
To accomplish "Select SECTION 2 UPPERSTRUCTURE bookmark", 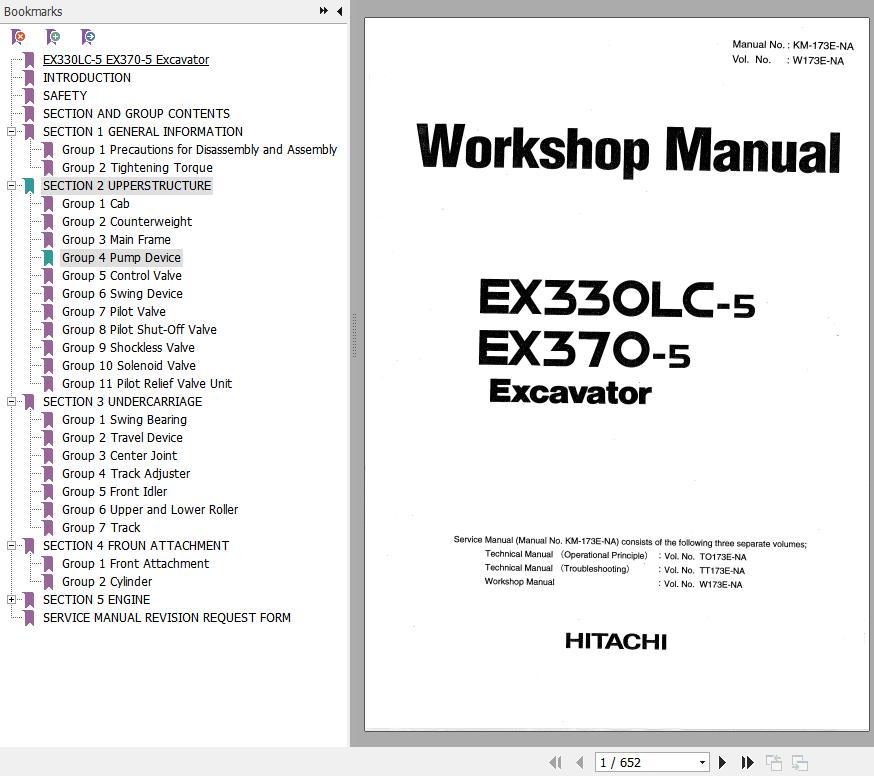I will [x=127, y=186].
